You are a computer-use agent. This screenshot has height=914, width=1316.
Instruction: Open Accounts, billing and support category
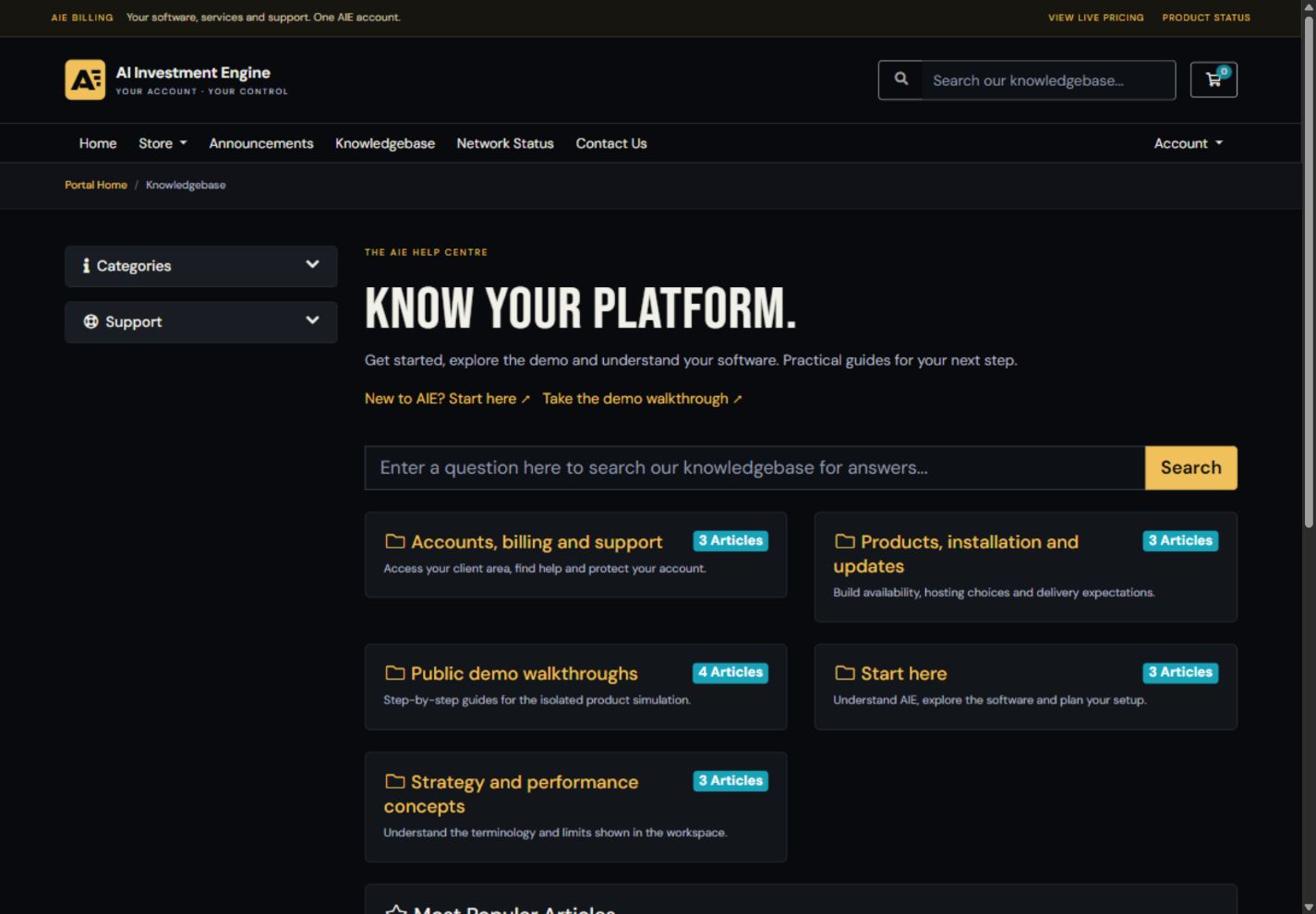coord(537,542)
